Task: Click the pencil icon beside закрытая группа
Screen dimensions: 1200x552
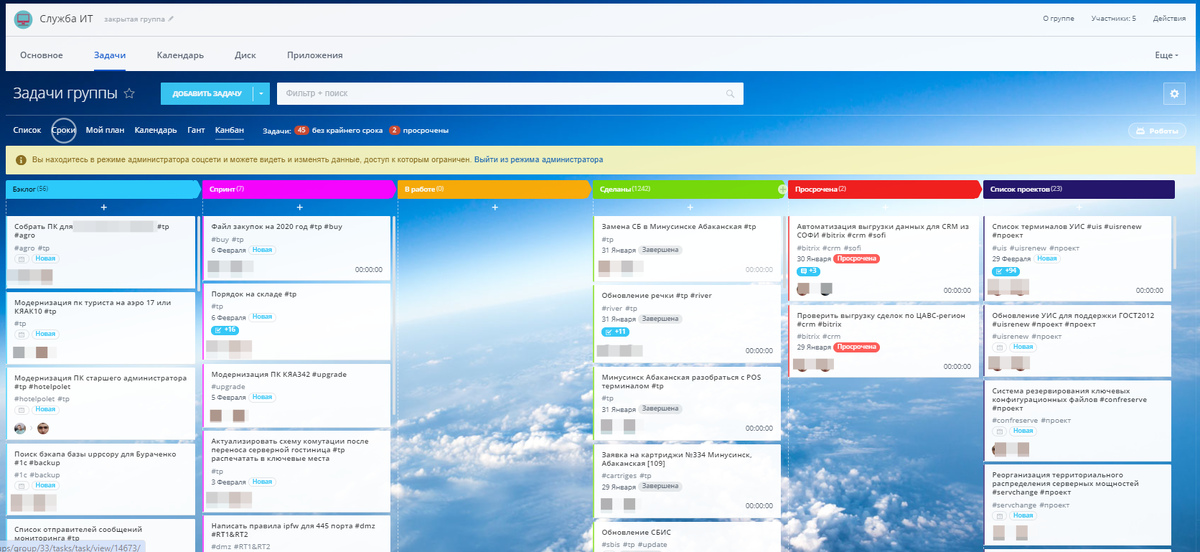Action: [x=170, y=19]
